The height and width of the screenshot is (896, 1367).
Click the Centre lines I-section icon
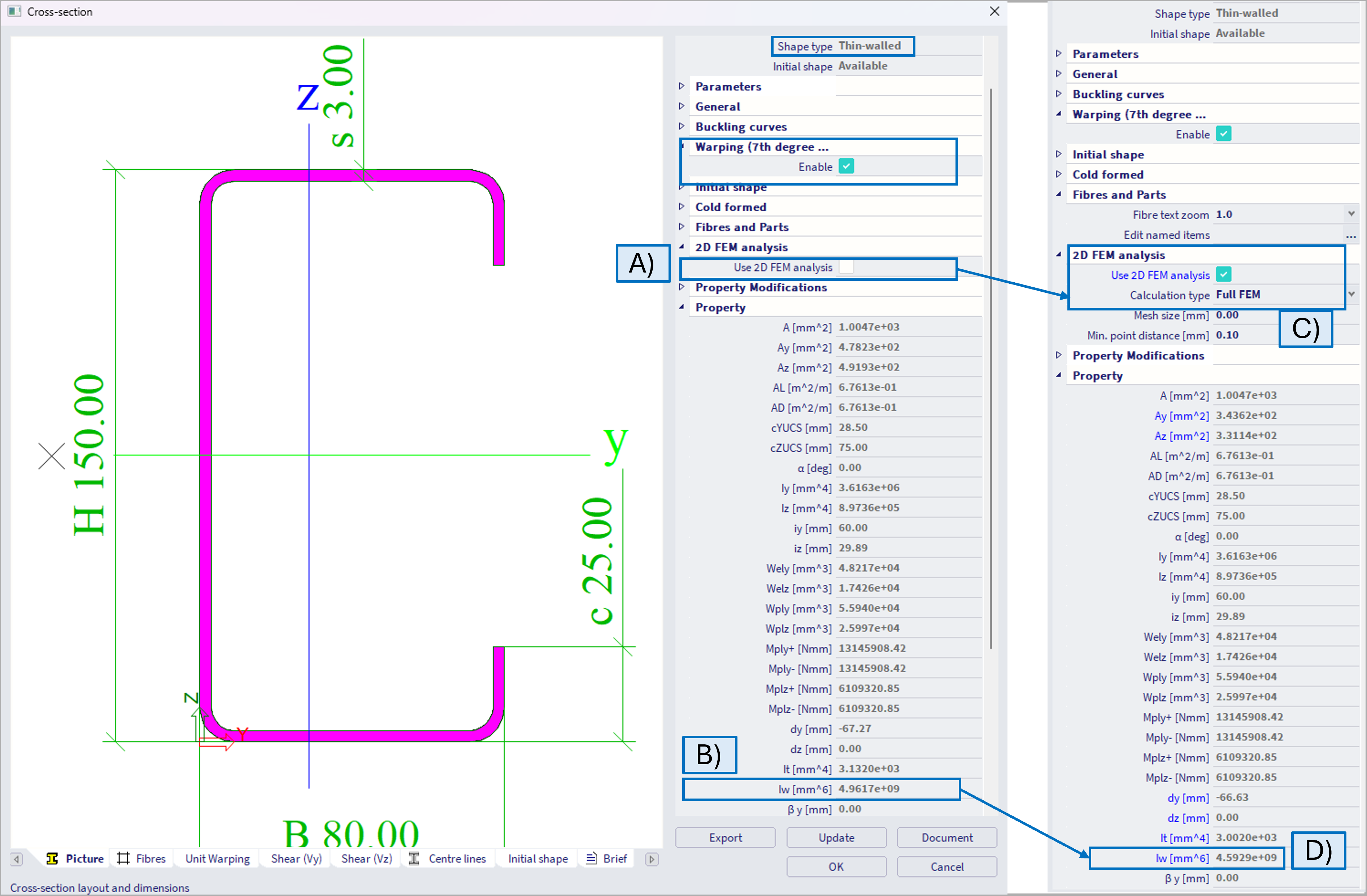point(414,859)
